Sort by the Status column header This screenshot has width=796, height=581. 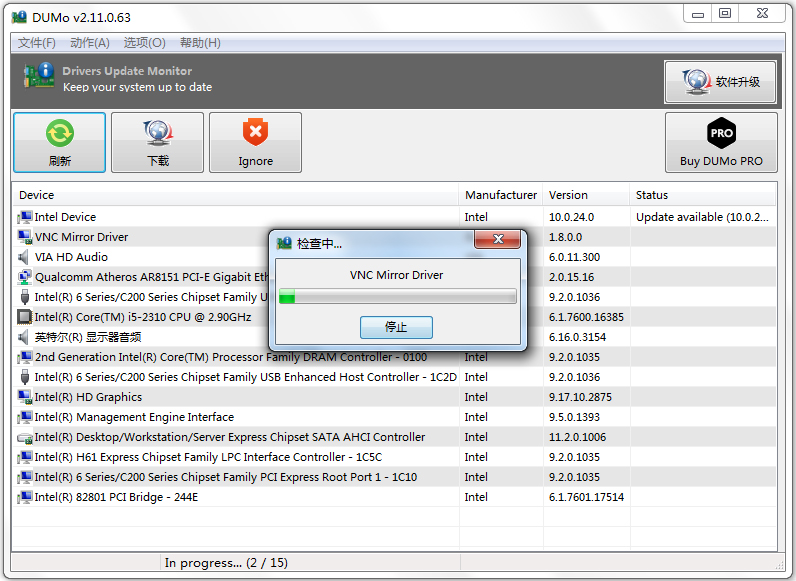tap(703, 195)
